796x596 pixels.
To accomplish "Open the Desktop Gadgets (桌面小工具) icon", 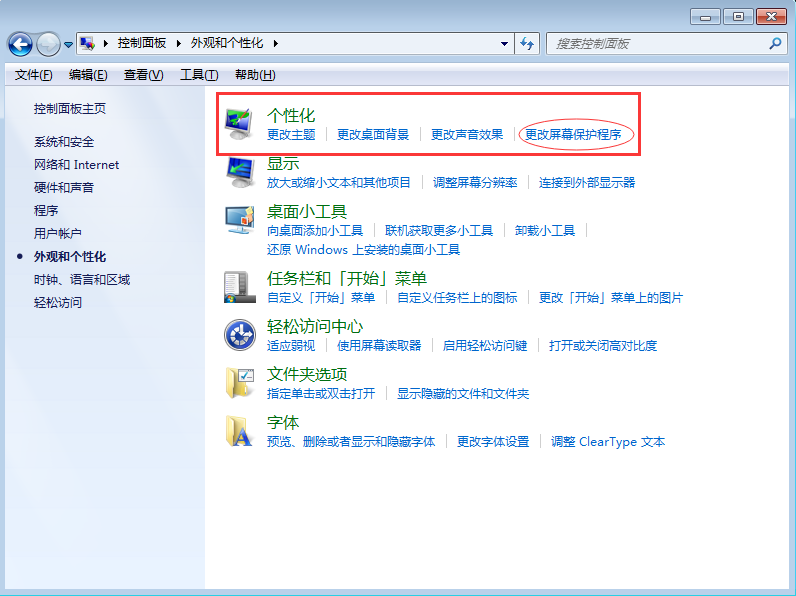I will (x=239, y=220).
